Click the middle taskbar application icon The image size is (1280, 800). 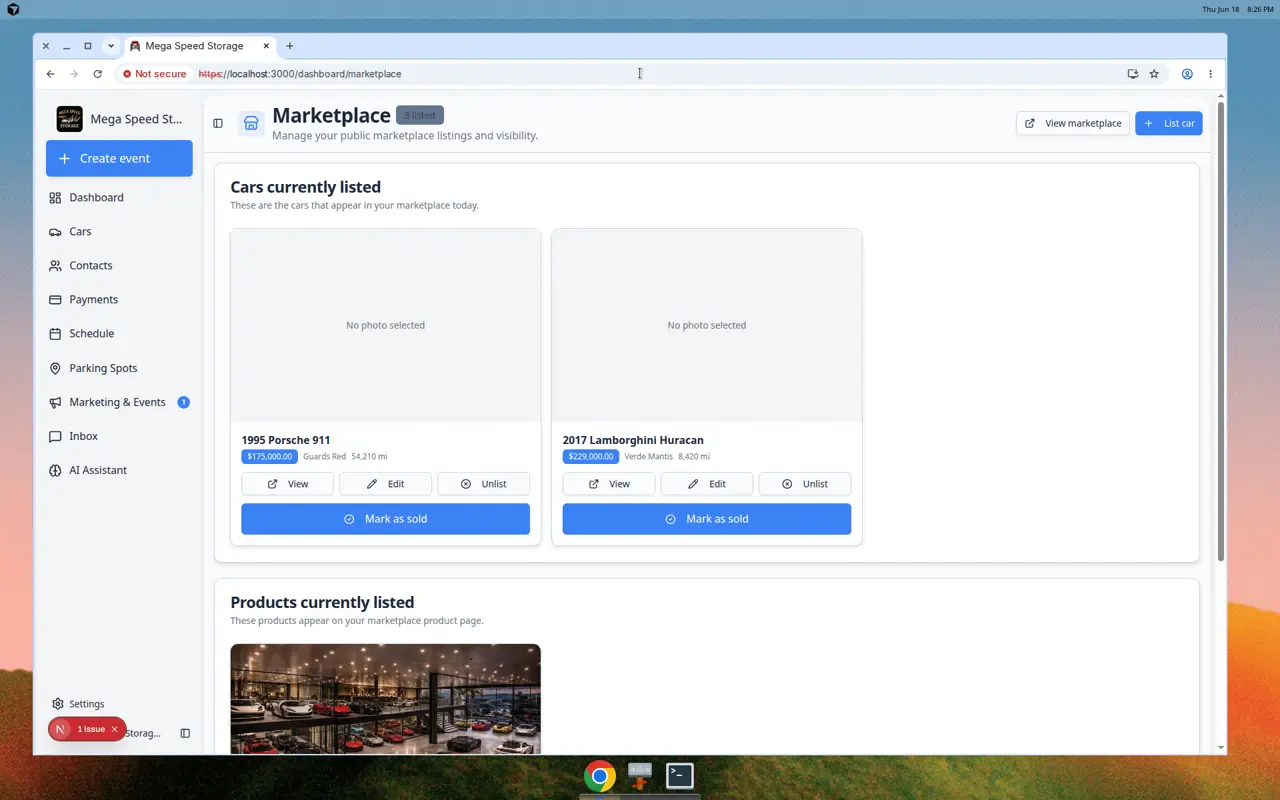pos(640,776)
